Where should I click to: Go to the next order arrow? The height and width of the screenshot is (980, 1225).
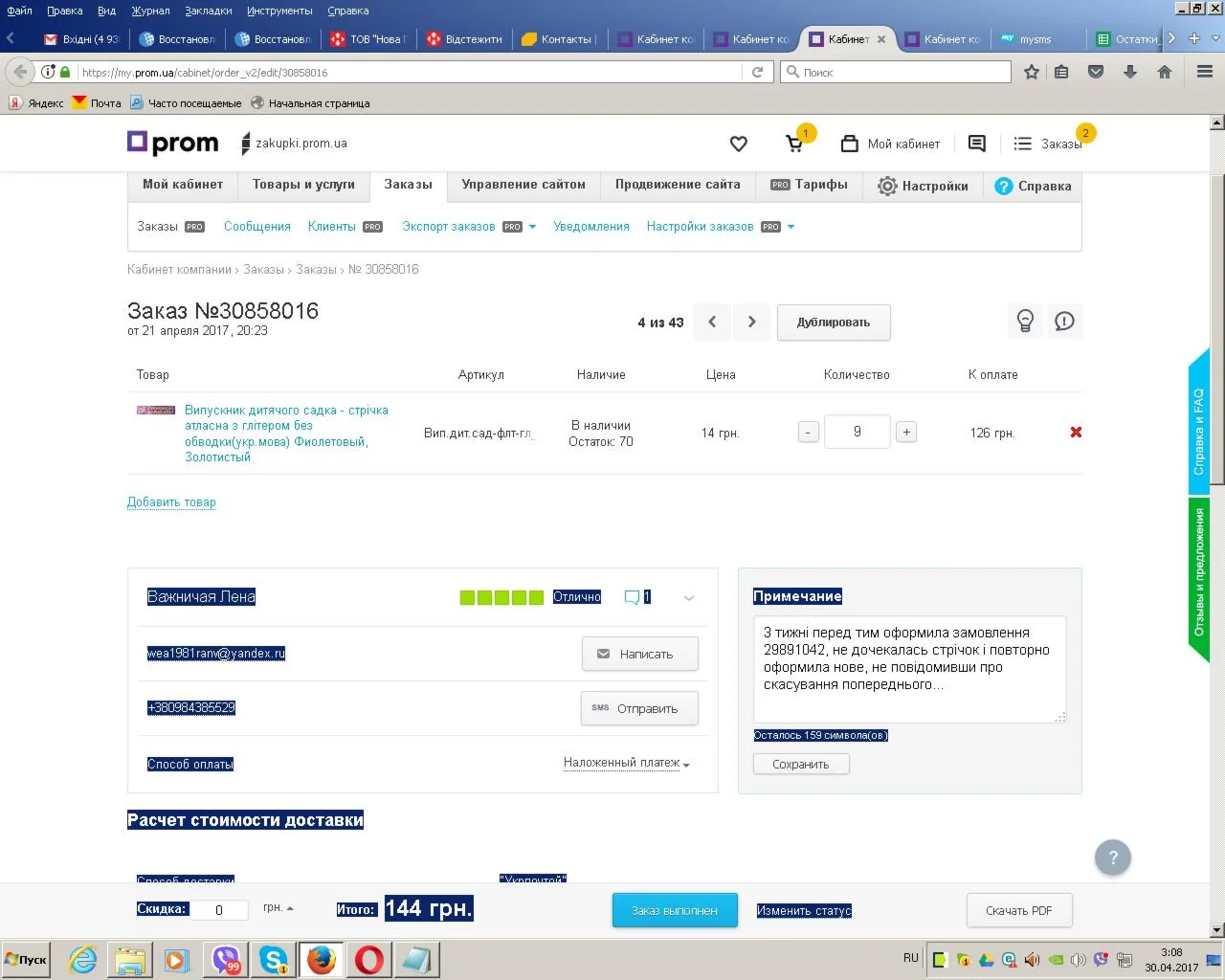(x=752, y=323)
